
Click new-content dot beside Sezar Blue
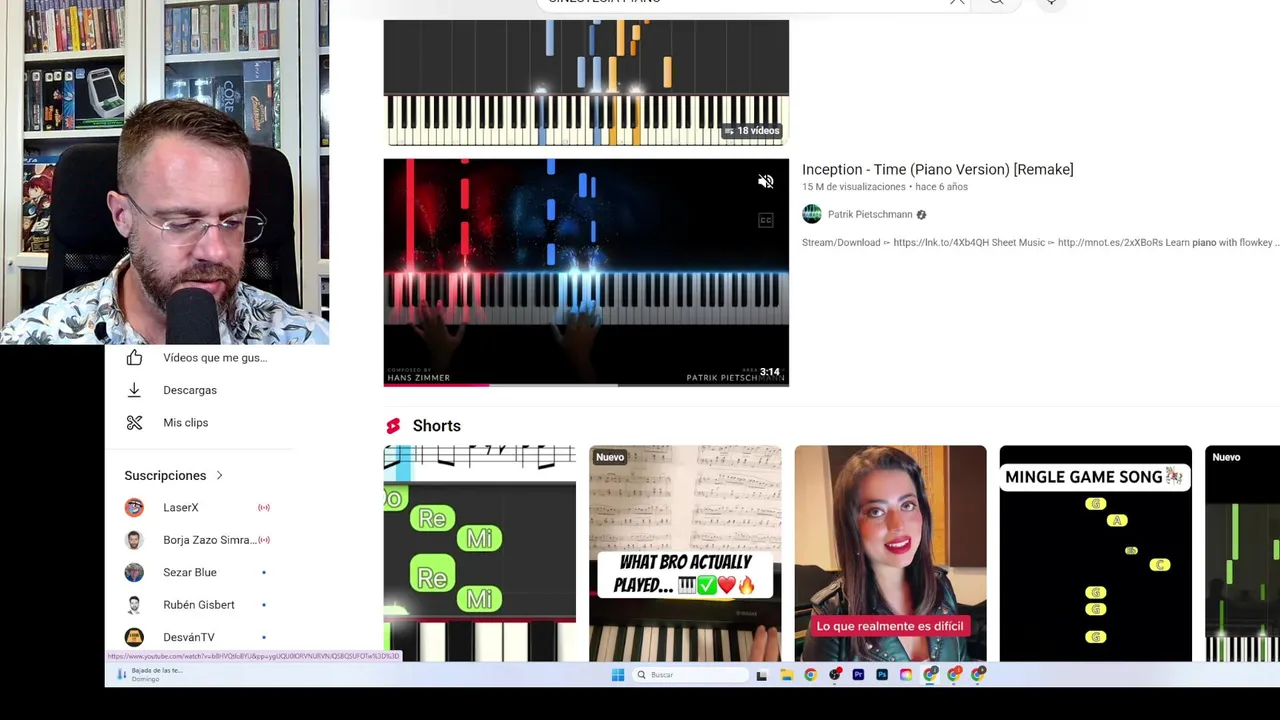click(264, 573)
